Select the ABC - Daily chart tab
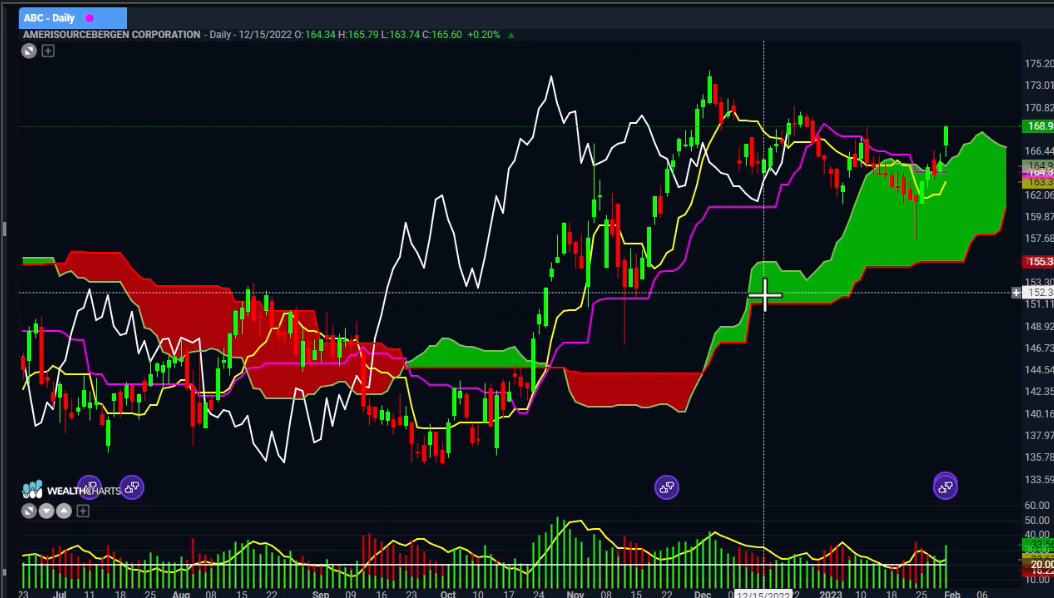1054x598 pixels. click(73, 18)
